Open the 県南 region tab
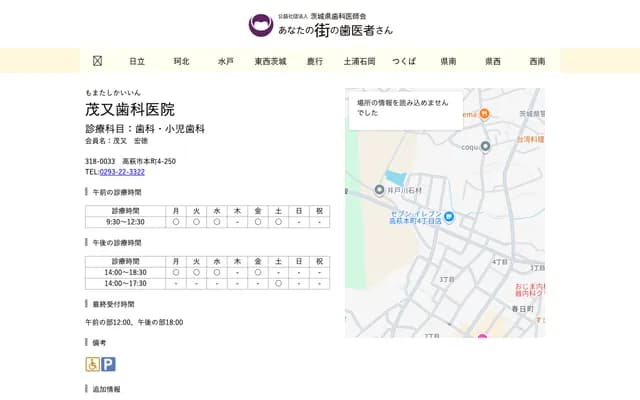Viewport: 640px width, 400px height. click(x=448, y=61)
